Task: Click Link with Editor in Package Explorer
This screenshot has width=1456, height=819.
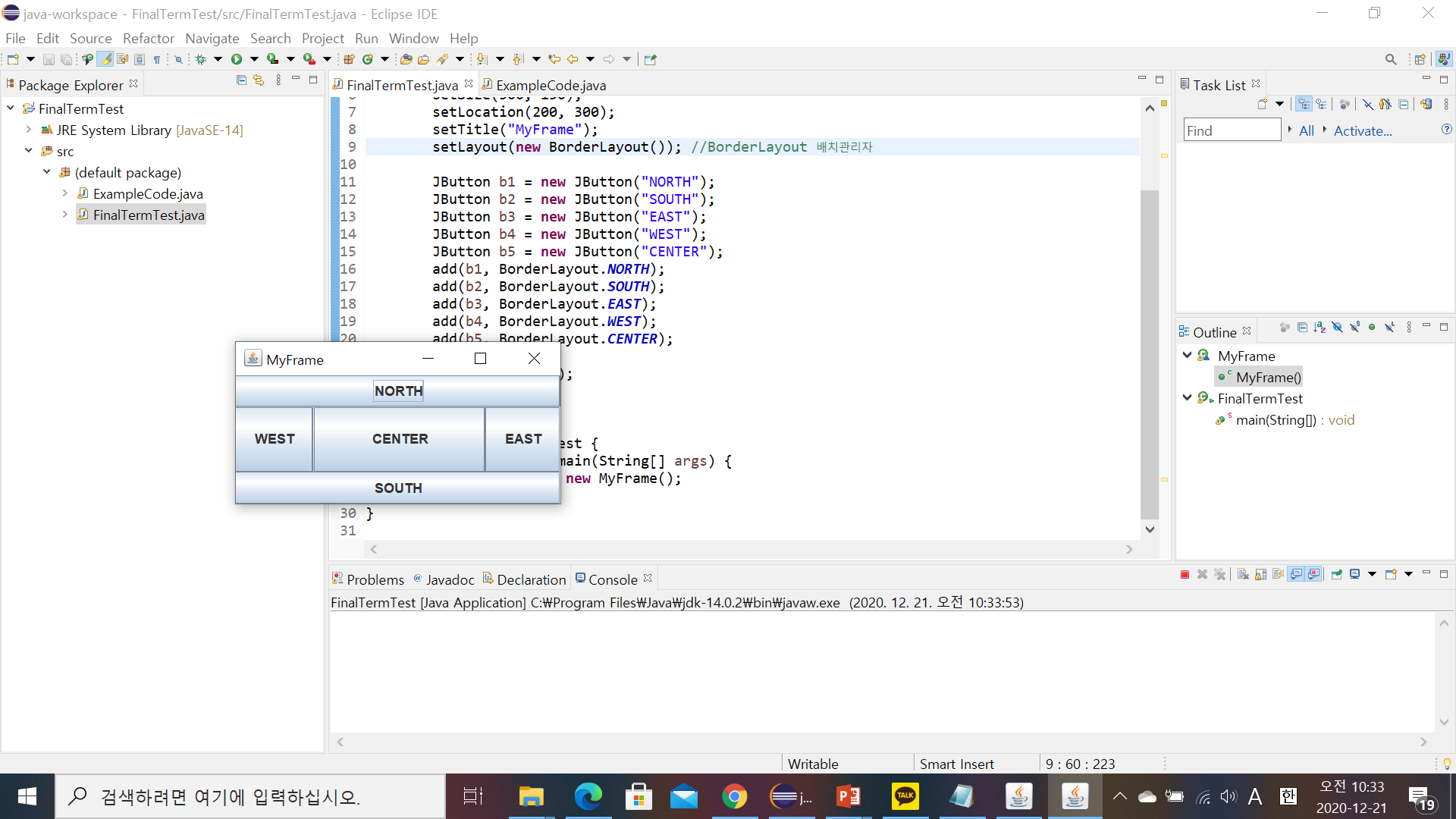Action: (x=259, y=80)
